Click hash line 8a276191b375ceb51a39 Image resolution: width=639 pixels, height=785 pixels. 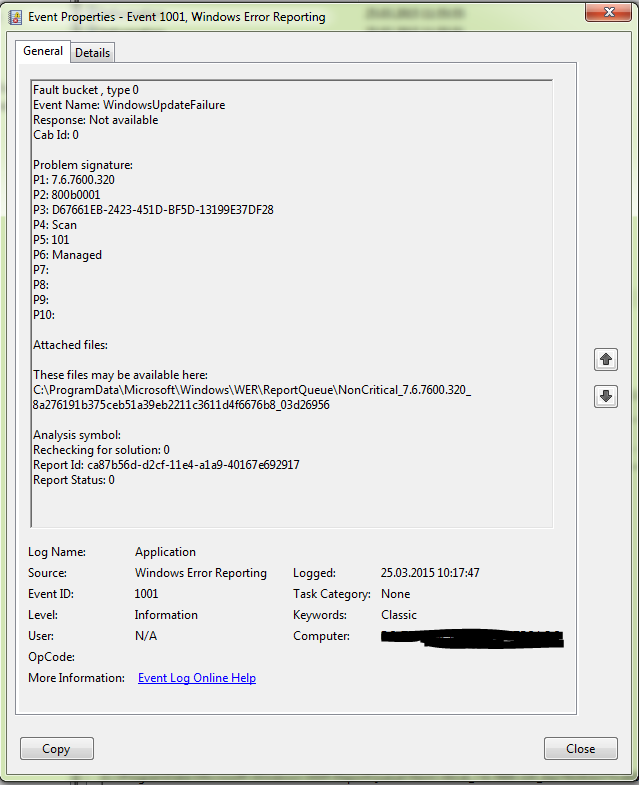pyautogui.click(x=181, y=405)
